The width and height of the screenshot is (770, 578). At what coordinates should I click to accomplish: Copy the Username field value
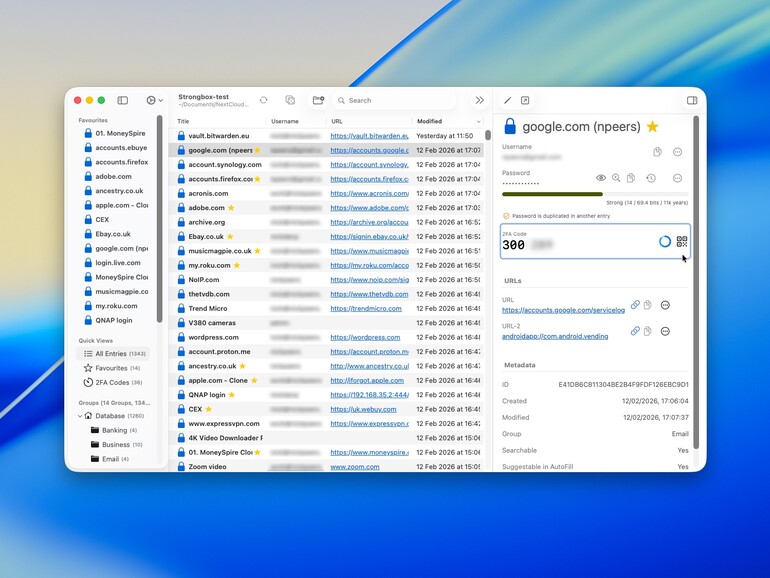coord(657,152)
